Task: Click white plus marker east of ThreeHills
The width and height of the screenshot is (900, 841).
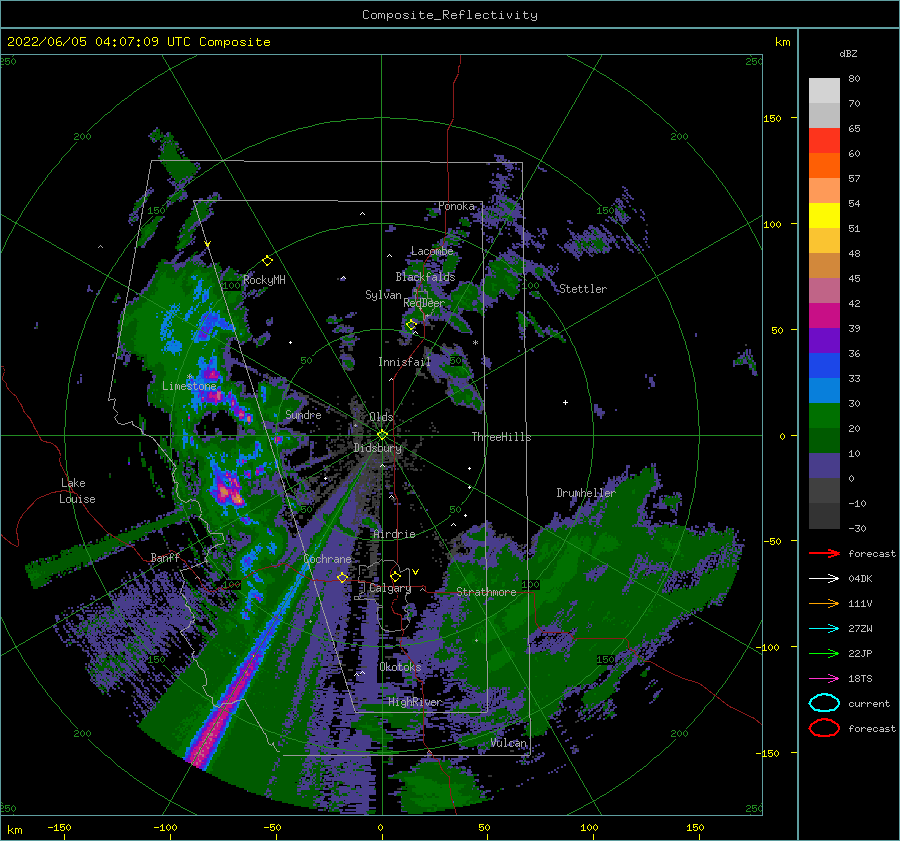Action: [565, 402]
